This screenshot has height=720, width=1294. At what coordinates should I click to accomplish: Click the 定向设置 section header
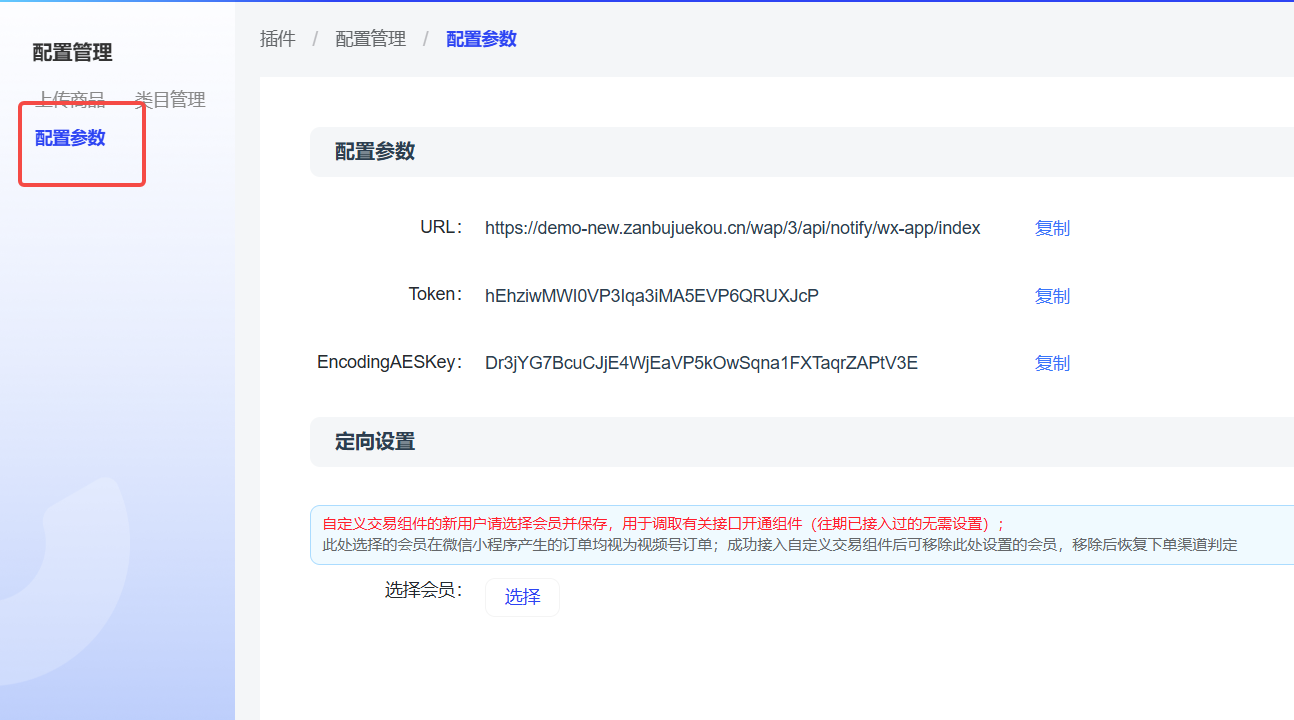coord(375,442)
